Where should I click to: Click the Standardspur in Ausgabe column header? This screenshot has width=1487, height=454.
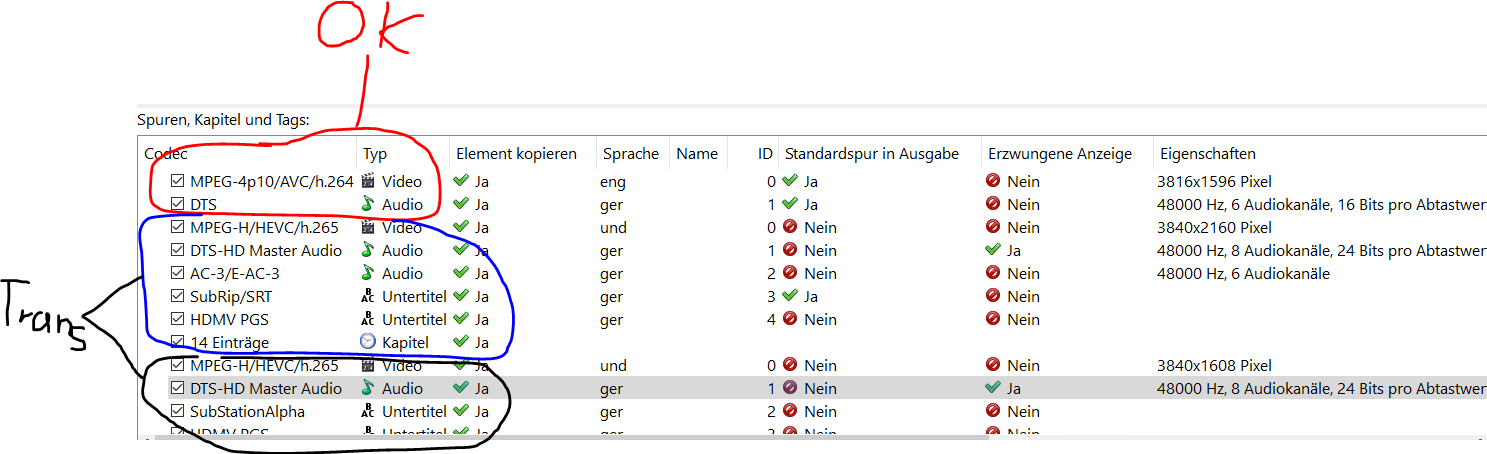(871, 154)
